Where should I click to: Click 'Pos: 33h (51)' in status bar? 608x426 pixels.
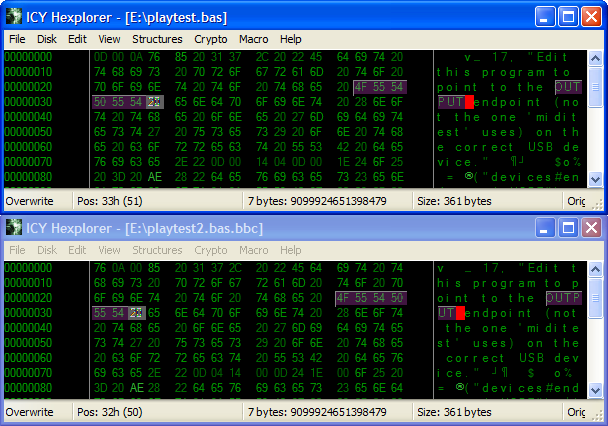click(x=110, y=201)
